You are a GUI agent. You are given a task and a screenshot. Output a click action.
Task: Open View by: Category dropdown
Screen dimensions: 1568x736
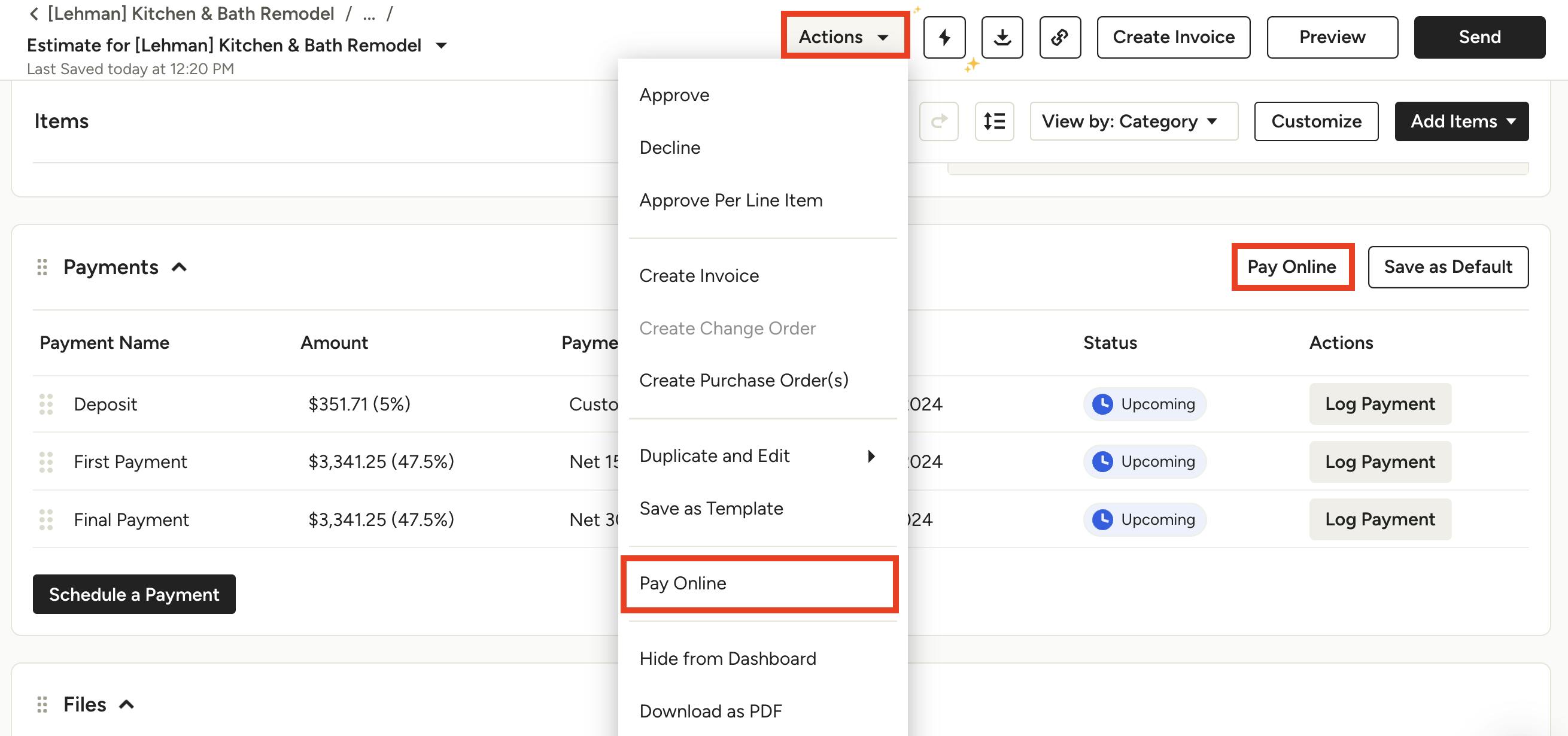point(1134,121)
